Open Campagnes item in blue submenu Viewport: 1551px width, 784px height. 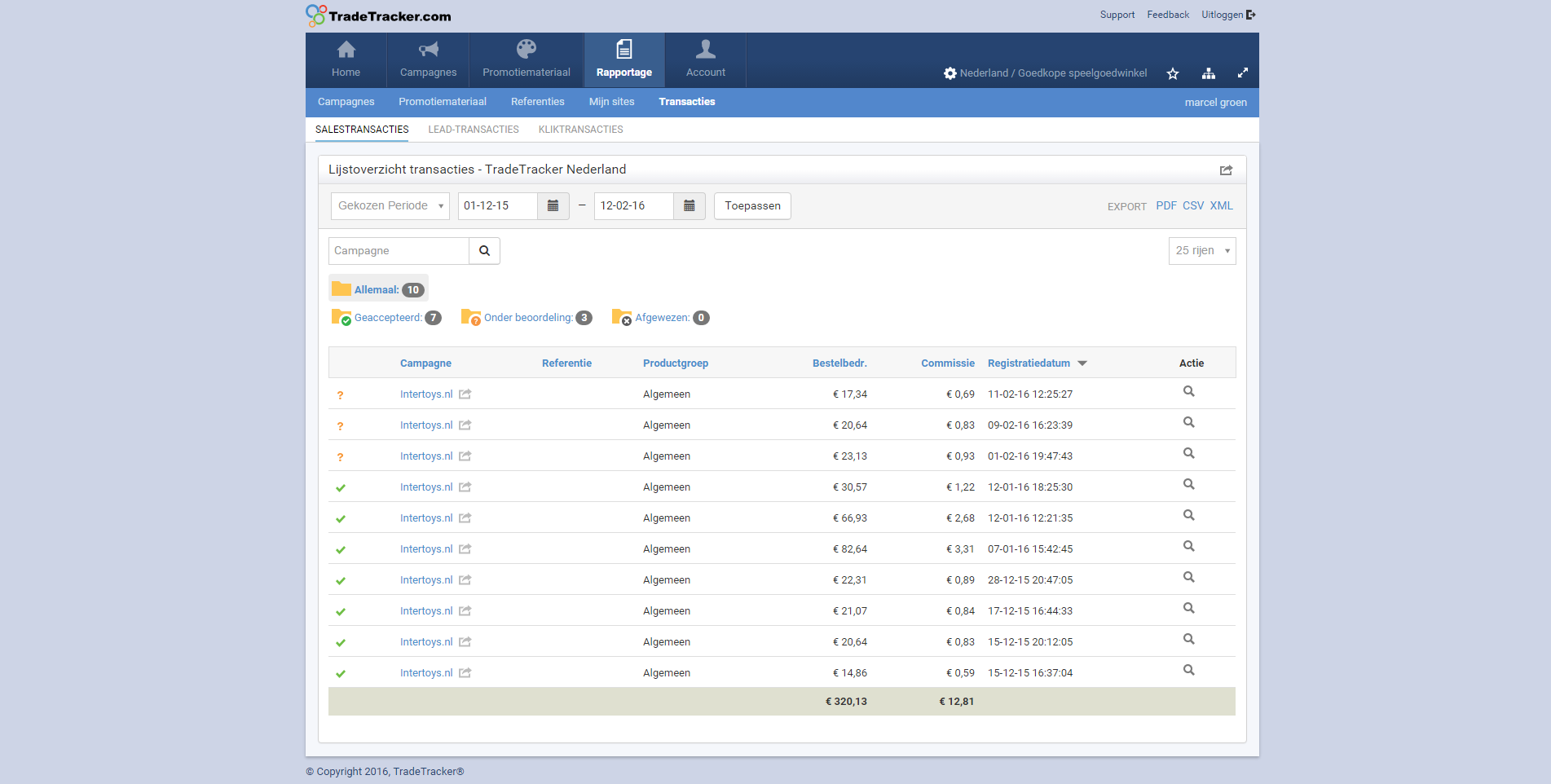346,102
